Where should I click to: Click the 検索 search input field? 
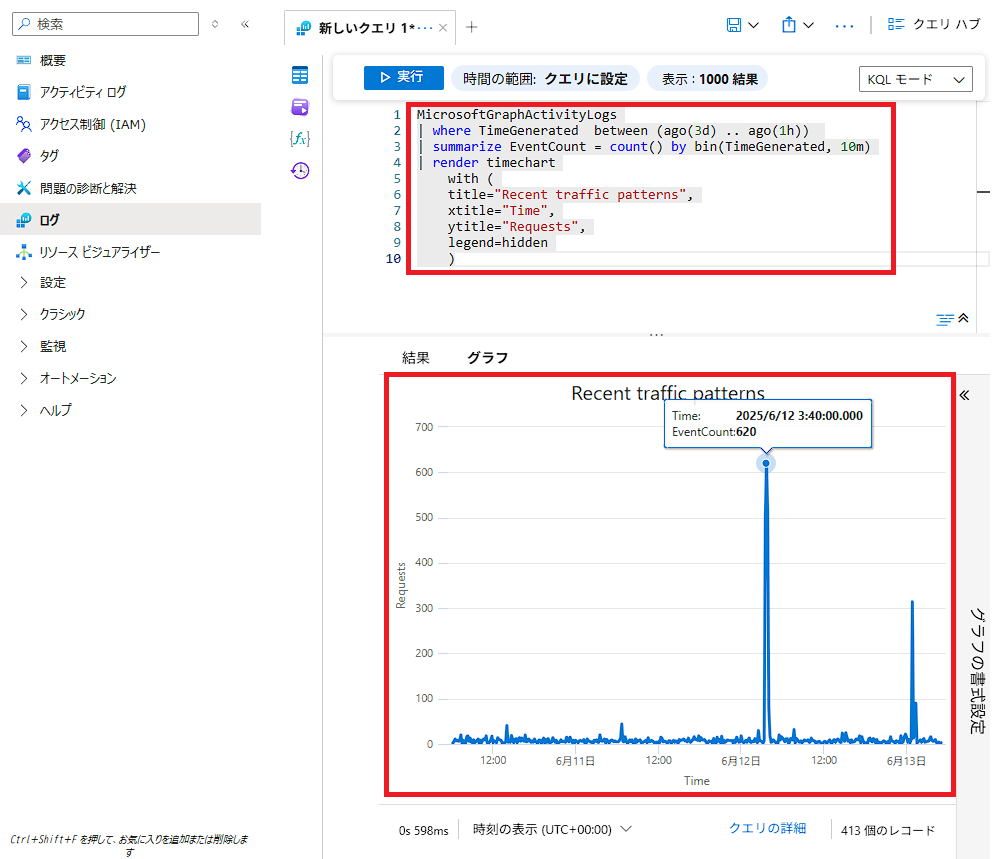coord(105,23)
